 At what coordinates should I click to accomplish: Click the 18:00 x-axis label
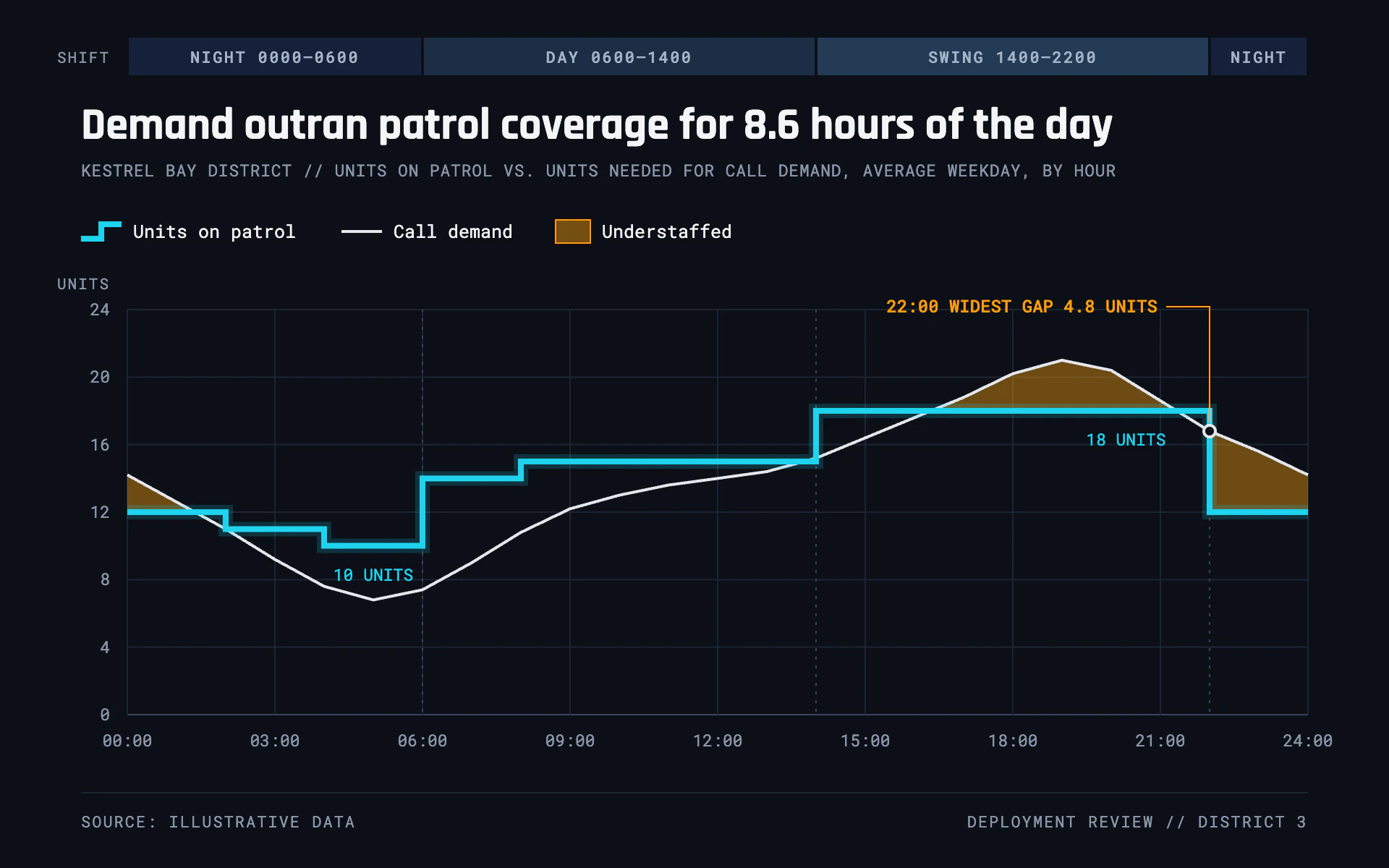[x=1013, y=741]
